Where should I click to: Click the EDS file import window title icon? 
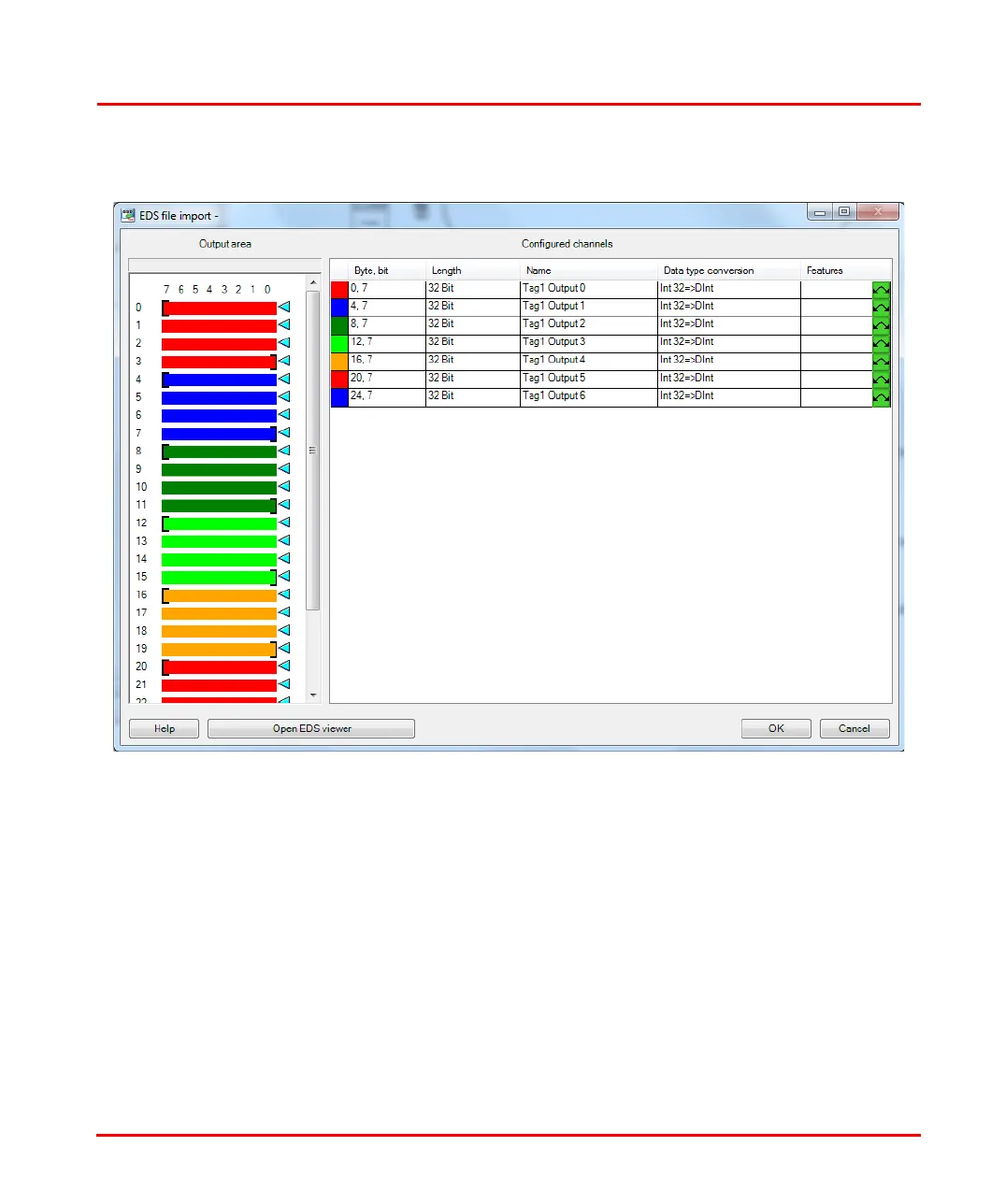(128, 215)
